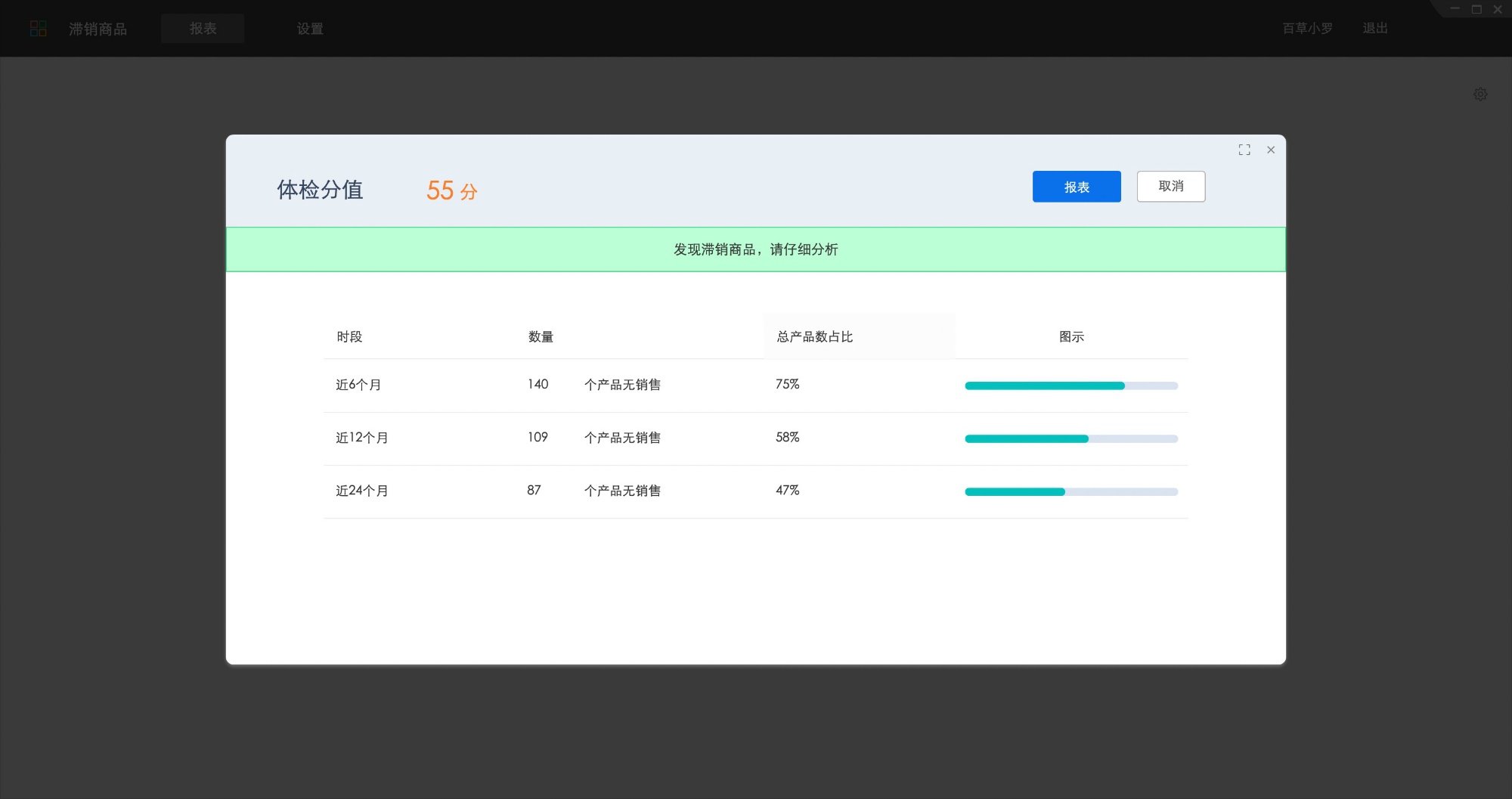Click the 近6个月 progress bar
This screenshot has height=799, width=1512.
point(1071,386)
